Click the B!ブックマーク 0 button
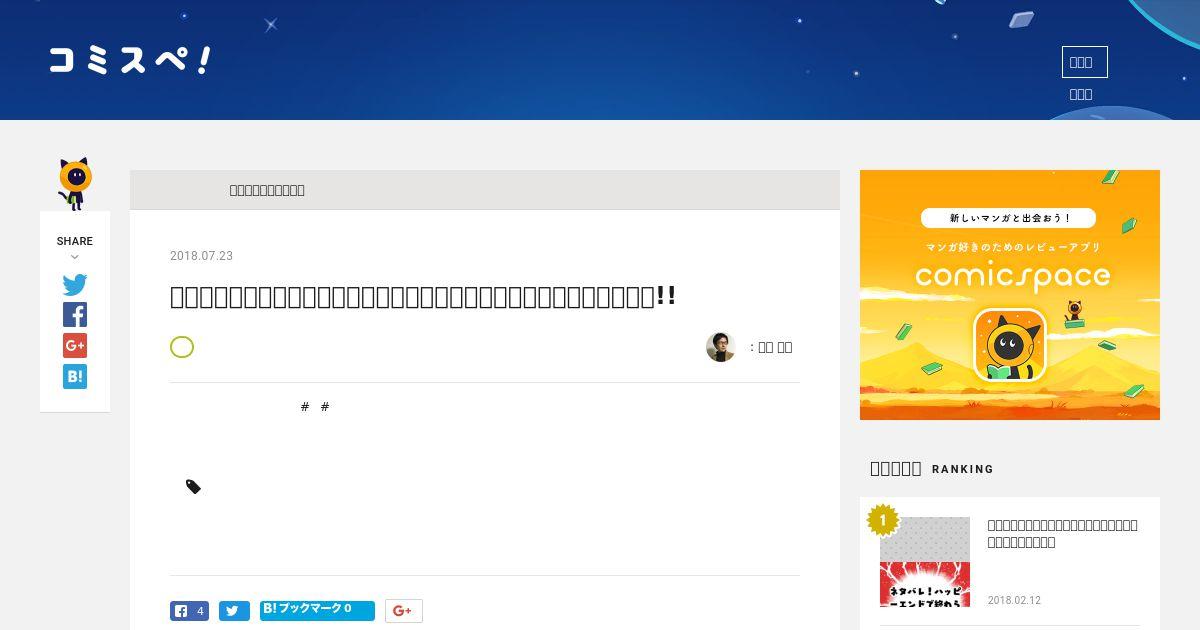This screenshot has height=630, width=1200. tap(317, 610)
